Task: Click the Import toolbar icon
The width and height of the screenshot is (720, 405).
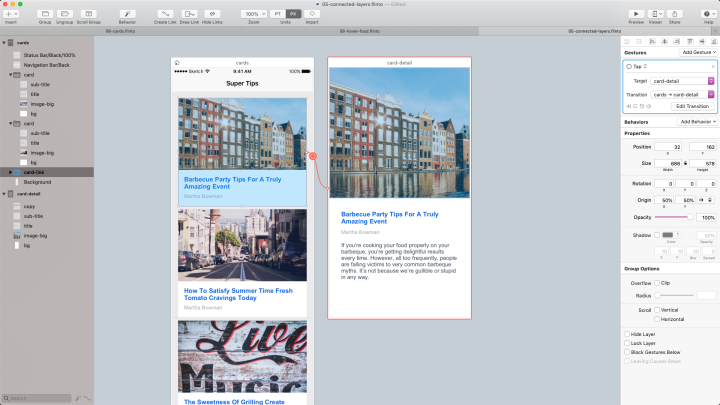Action: (312, 14)
